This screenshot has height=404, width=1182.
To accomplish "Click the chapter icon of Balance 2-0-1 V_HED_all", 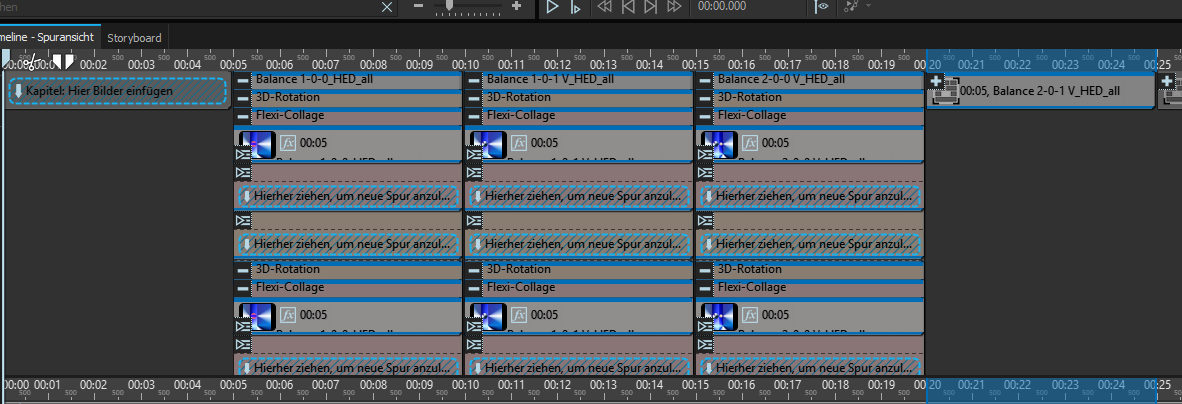I will (945, 93).
